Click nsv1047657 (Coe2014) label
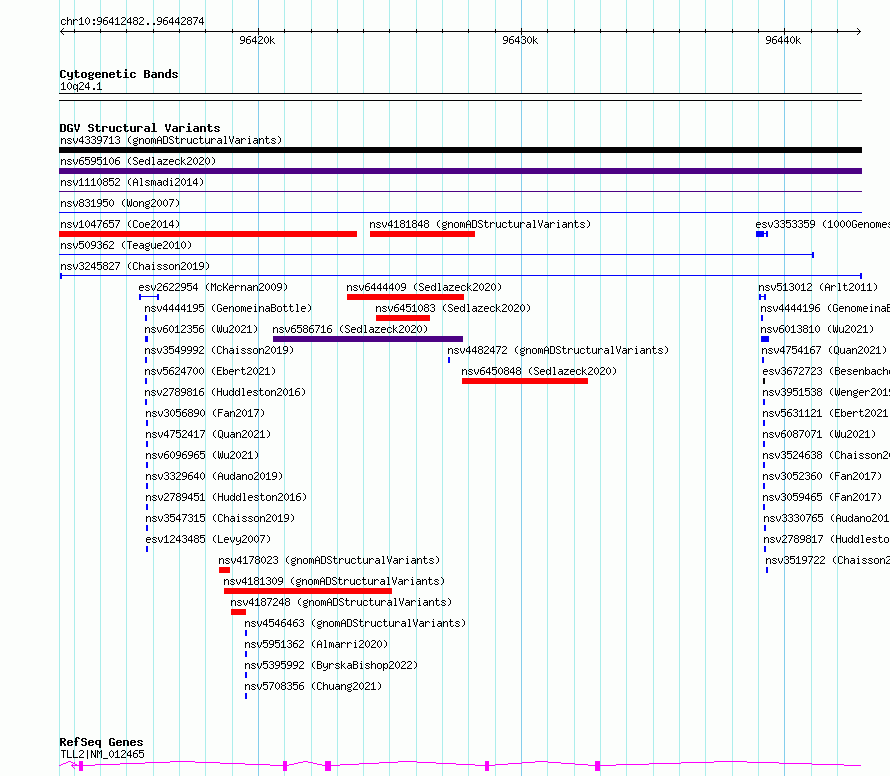 tap(120, 224)
